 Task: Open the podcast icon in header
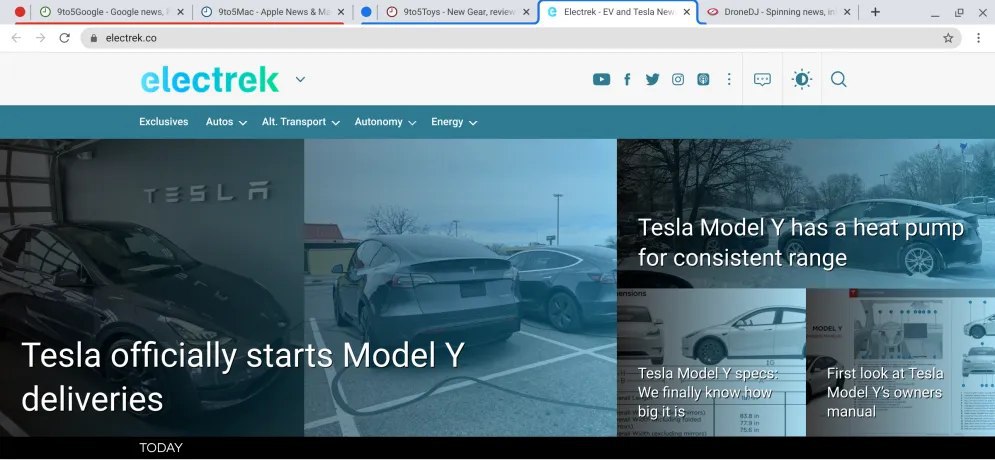703,79
